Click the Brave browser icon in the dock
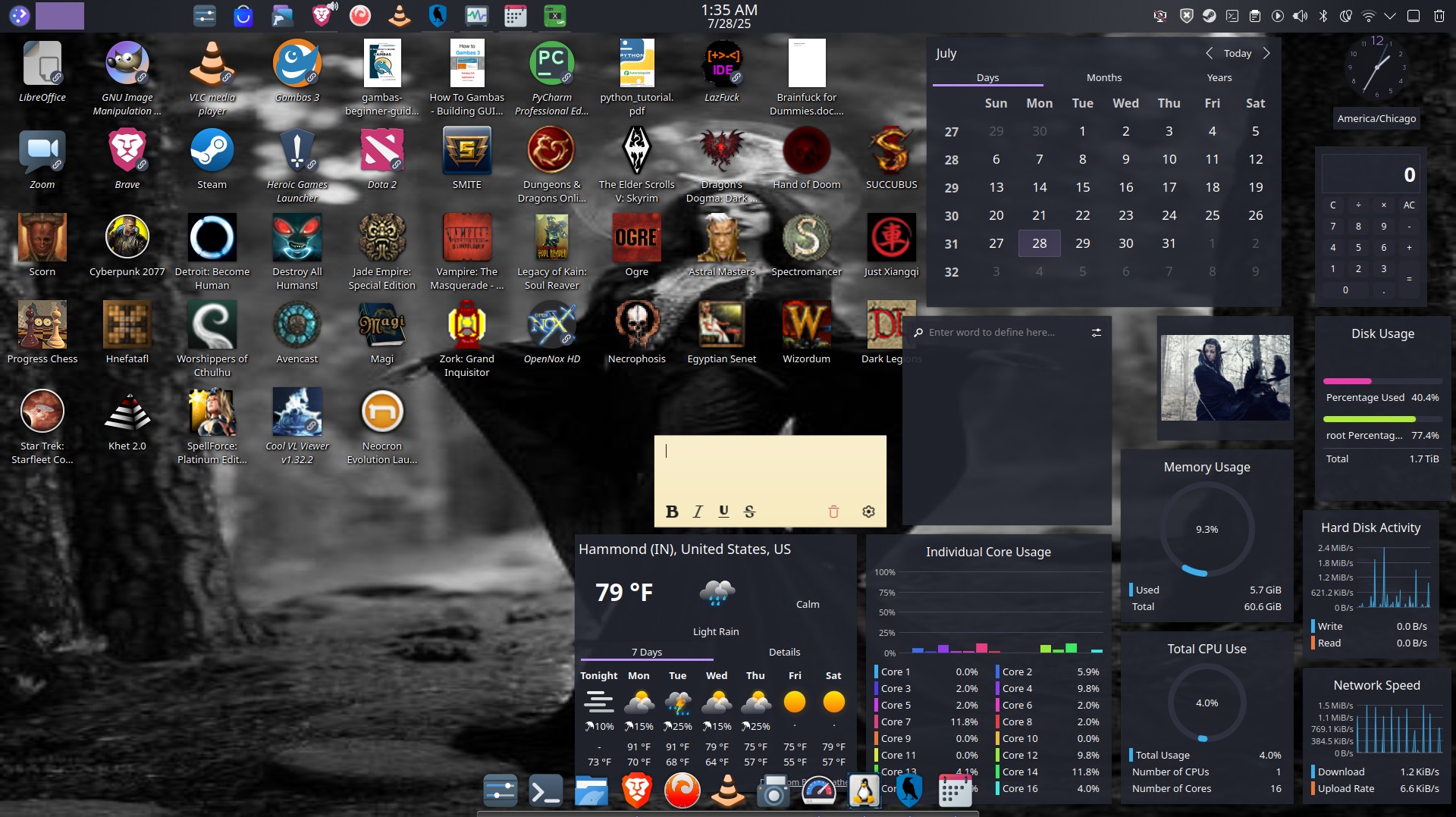Viewport: 1456px width, 817px height. pos(636,791)
